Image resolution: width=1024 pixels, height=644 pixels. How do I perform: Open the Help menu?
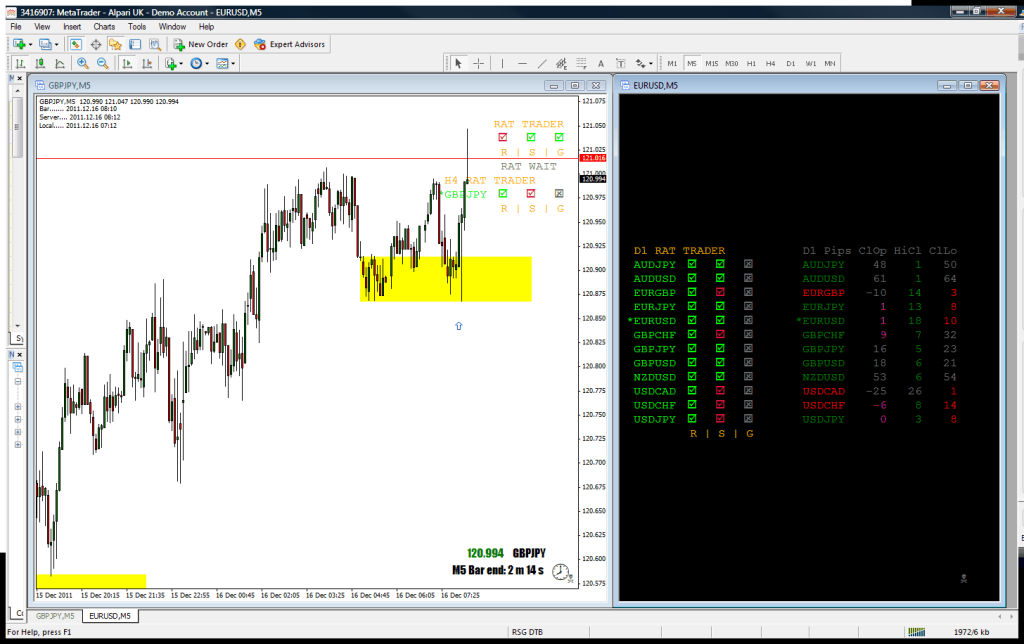click(206, 27)
